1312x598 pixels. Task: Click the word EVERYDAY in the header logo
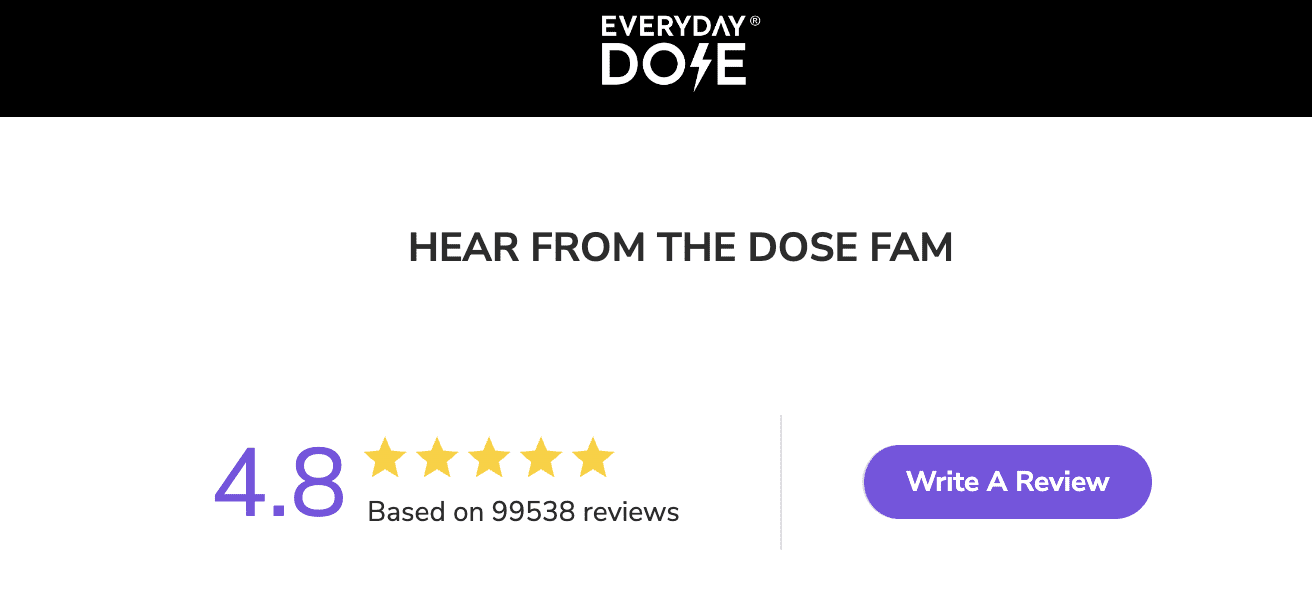672,27
